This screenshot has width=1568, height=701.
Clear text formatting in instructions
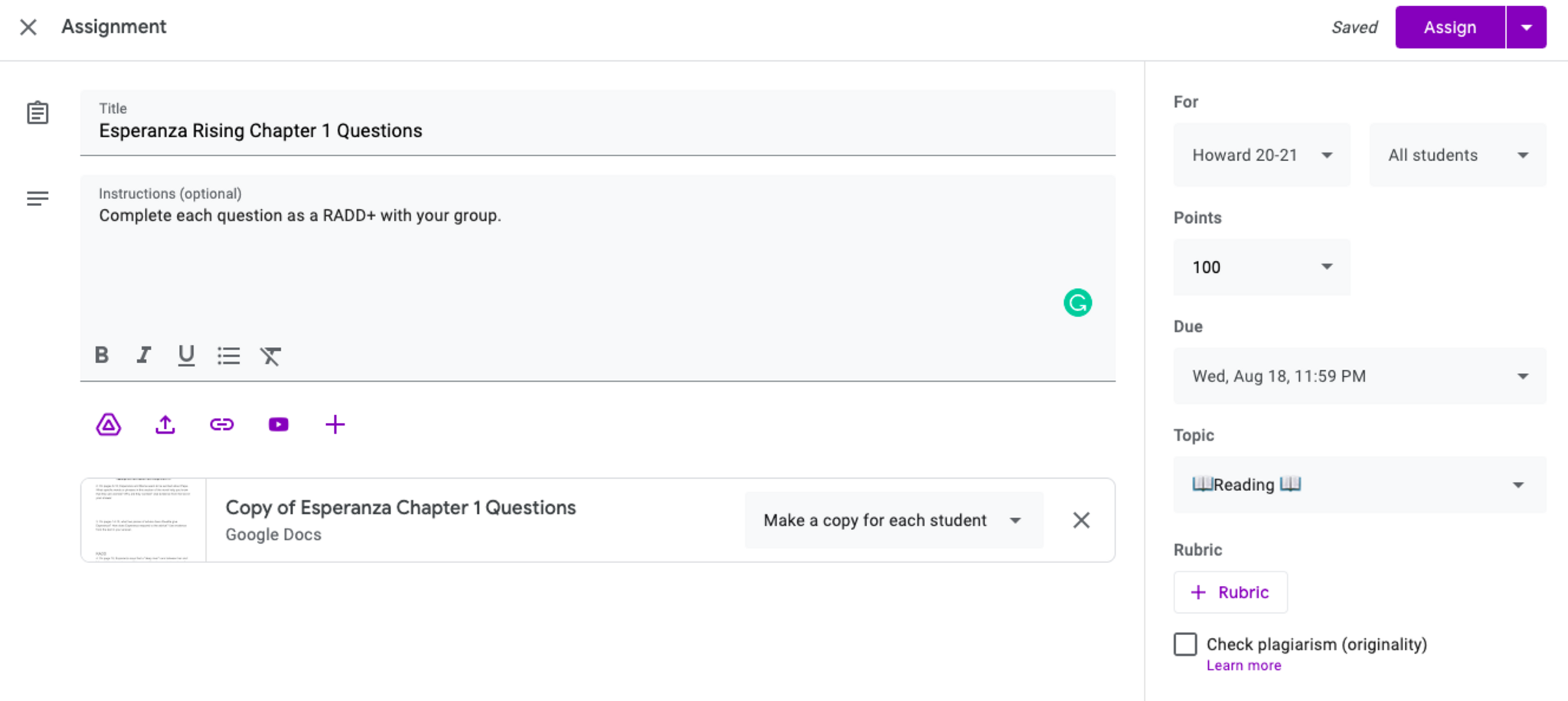pyautogui.click(x=270, y=355)
